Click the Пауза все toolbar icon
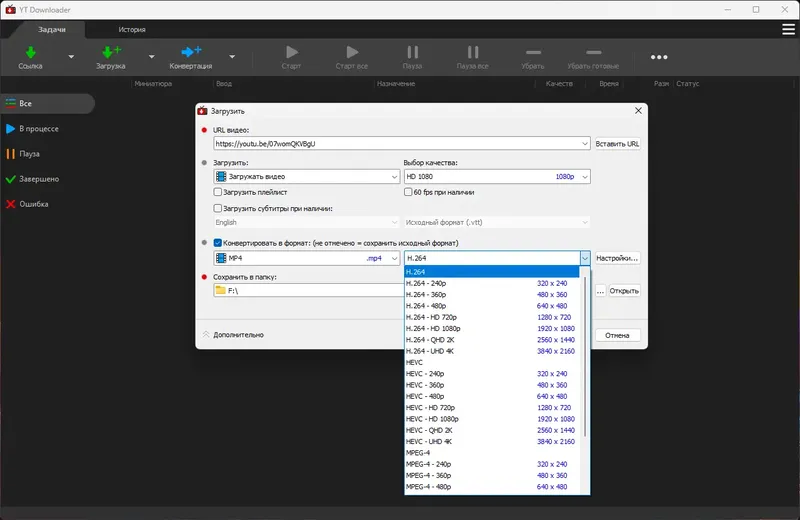 (473, 52)
